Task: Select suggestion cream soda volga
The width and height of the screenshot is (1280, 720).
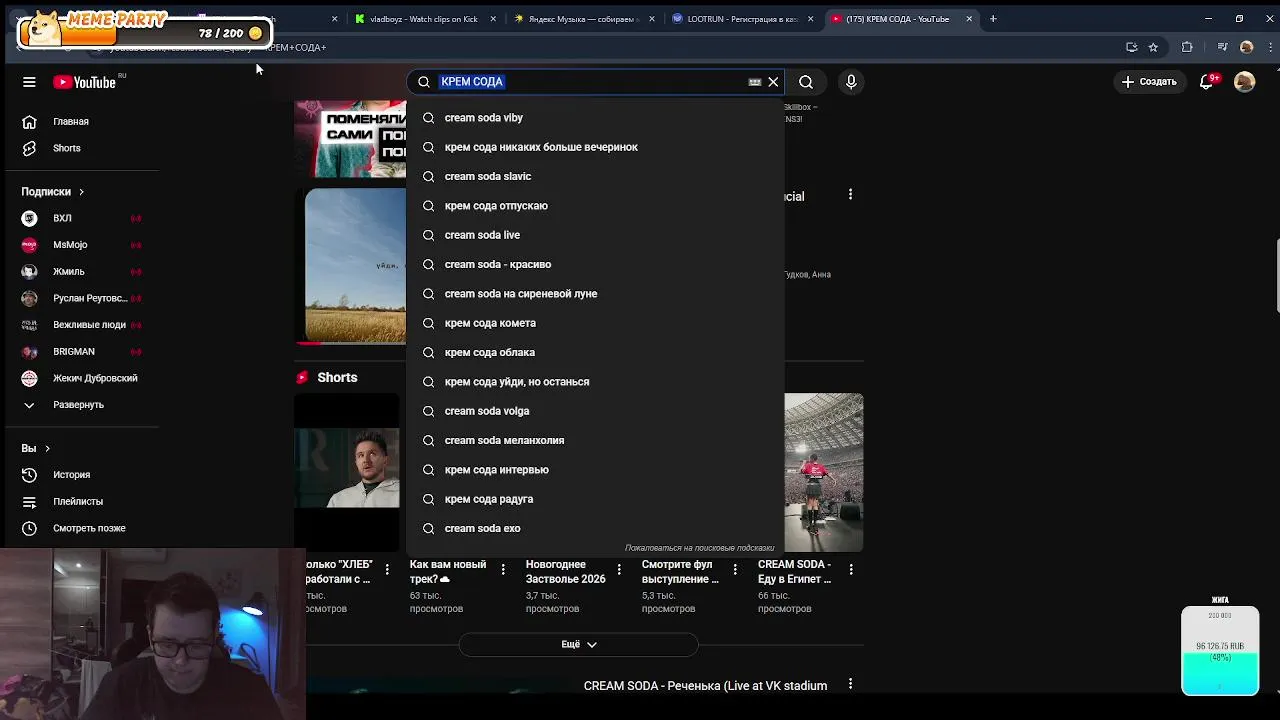Action: point(595,411)
